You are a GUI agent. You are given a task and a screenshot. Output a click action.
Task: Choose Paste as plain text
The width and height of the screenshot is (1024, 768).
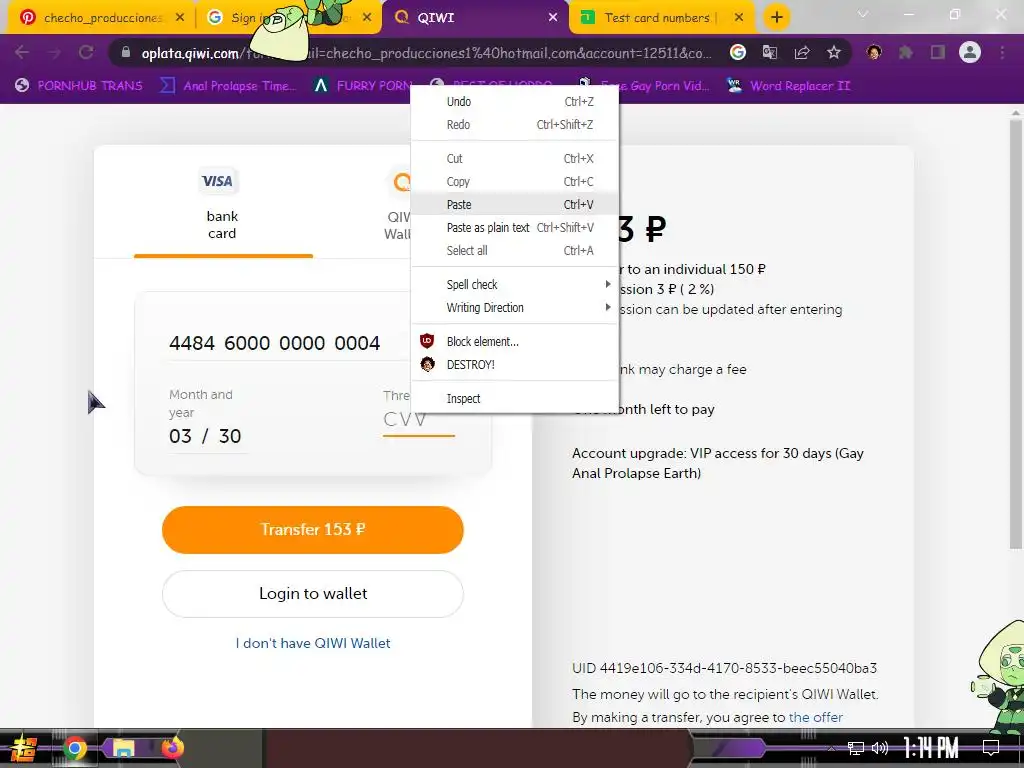(515, 227)
